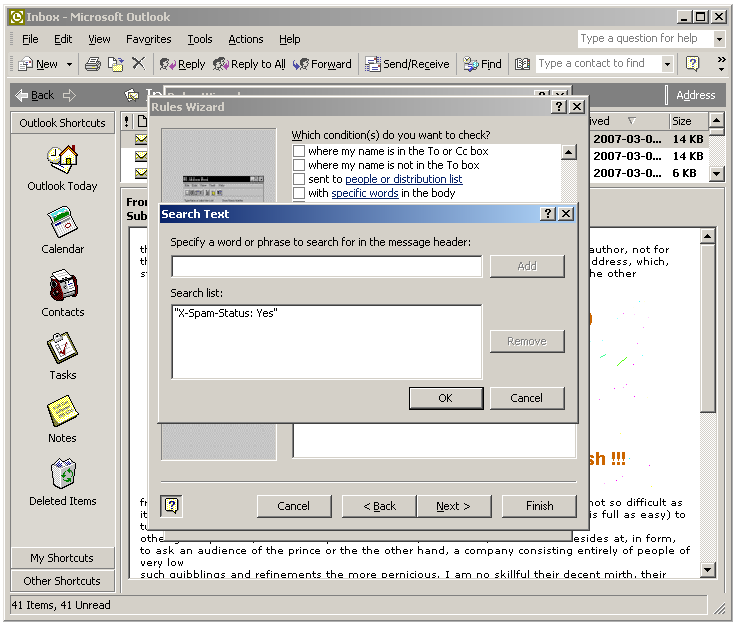
Task: Click the Print toolbar icon
Action: point(93,64)
